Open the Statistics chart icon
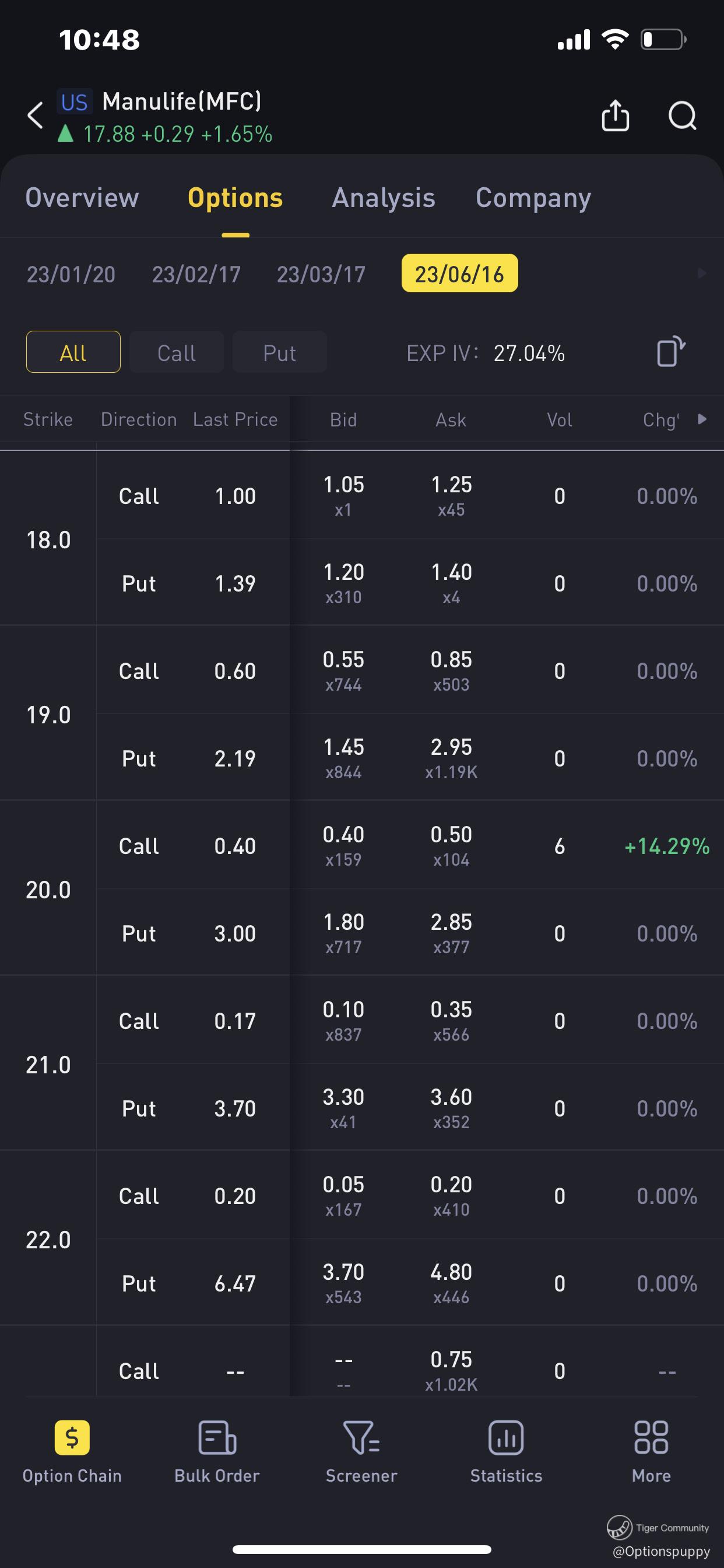Image resolution: width=724 pixels, height=1568 pixels. click(505, 1438)
